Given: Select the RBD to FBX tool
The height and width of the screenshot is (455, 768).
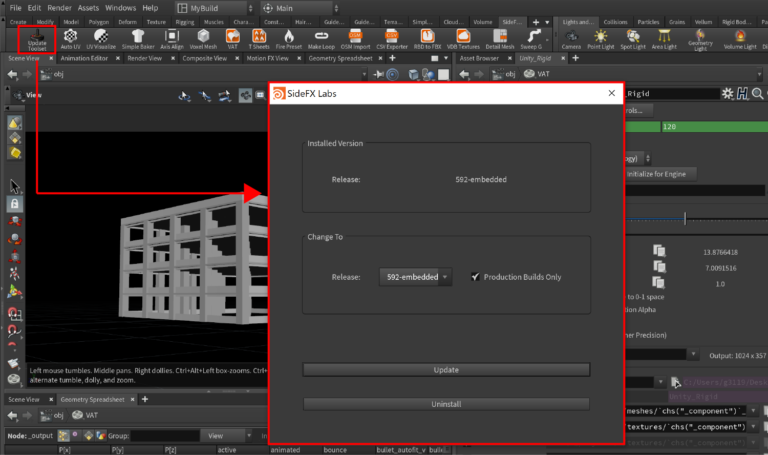Looking at the screenshot, I should pyautogui.click(x=428, y=39).
